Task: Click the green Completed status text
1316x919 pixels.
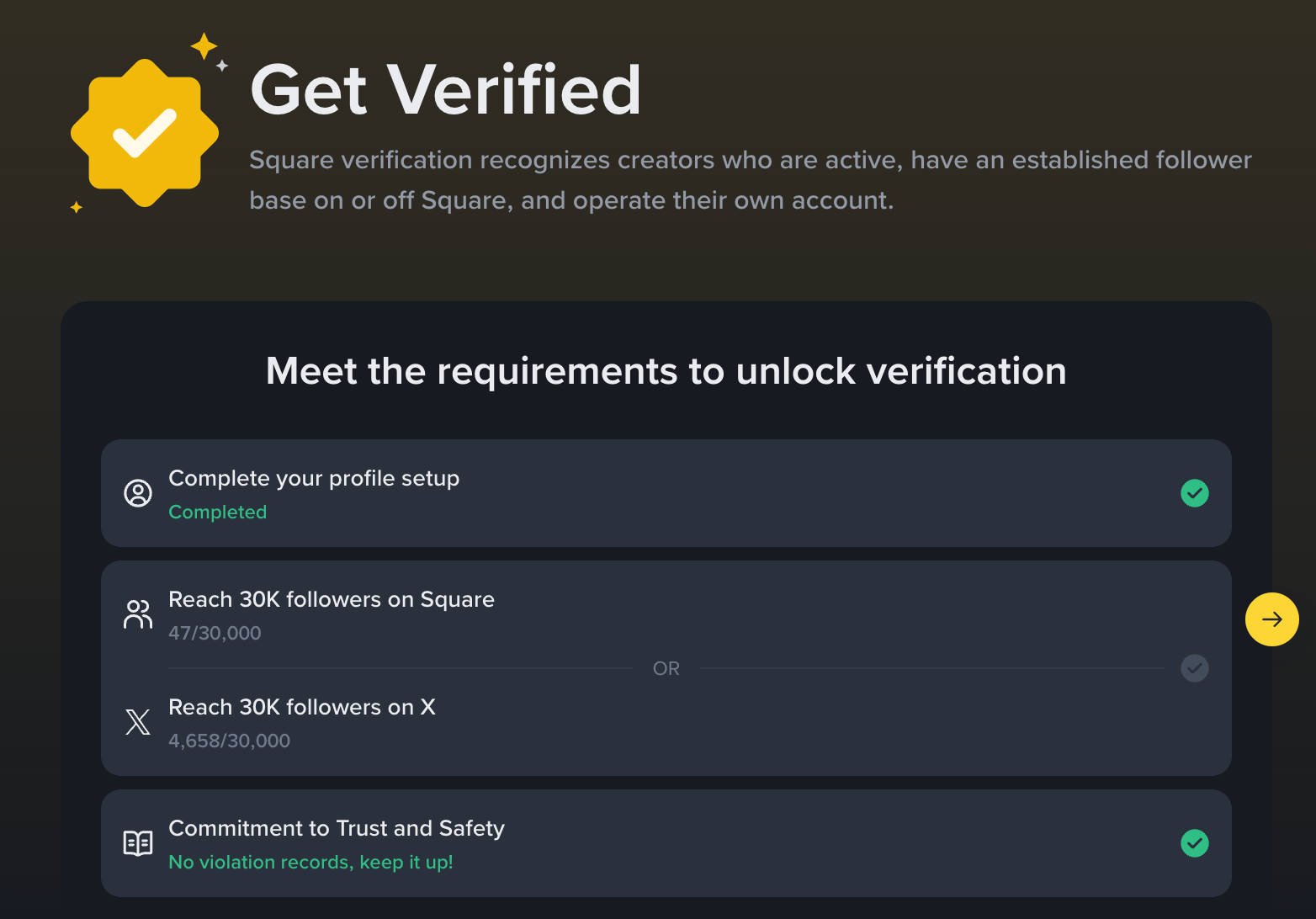Action: pyautogui.click(x=218, y=512)
